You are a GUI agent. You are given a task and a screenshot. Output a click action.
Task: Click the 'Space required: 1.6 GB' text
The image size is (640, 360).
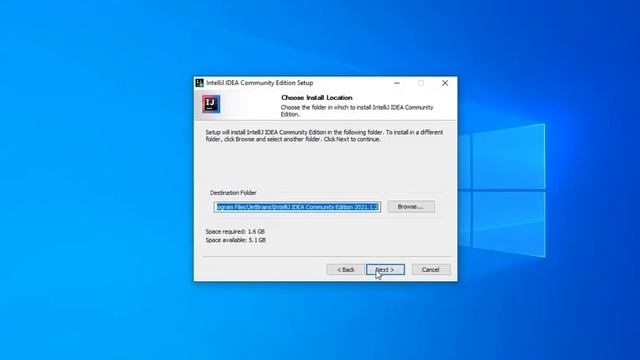[x=235, y=231]
